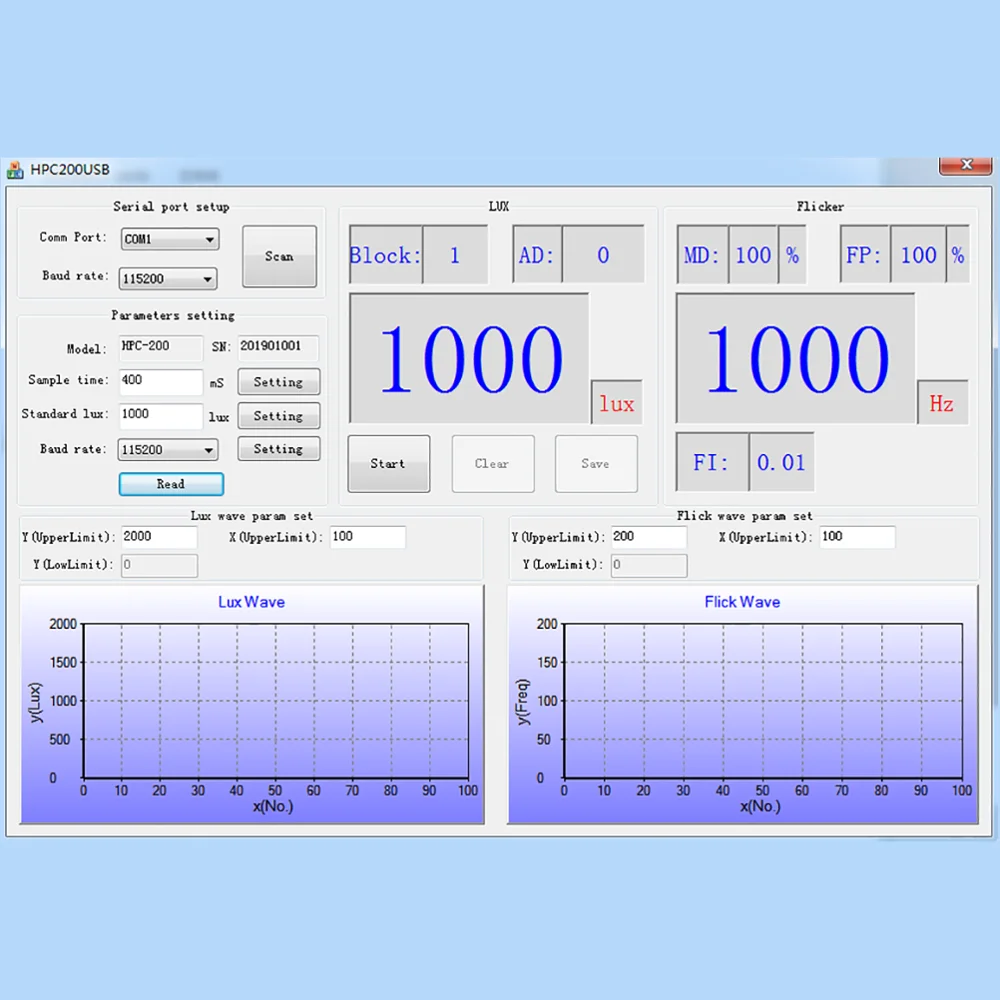Click the Block value display showing 1

point(455,254)
